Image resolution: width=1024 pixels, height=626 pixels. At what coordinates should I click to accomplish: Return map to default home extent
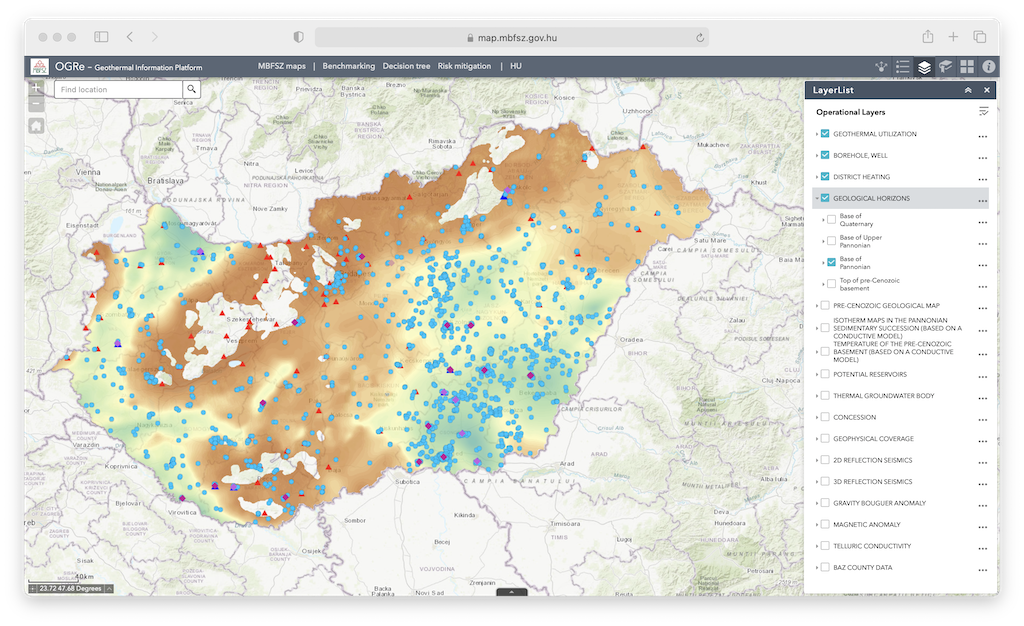36,126
